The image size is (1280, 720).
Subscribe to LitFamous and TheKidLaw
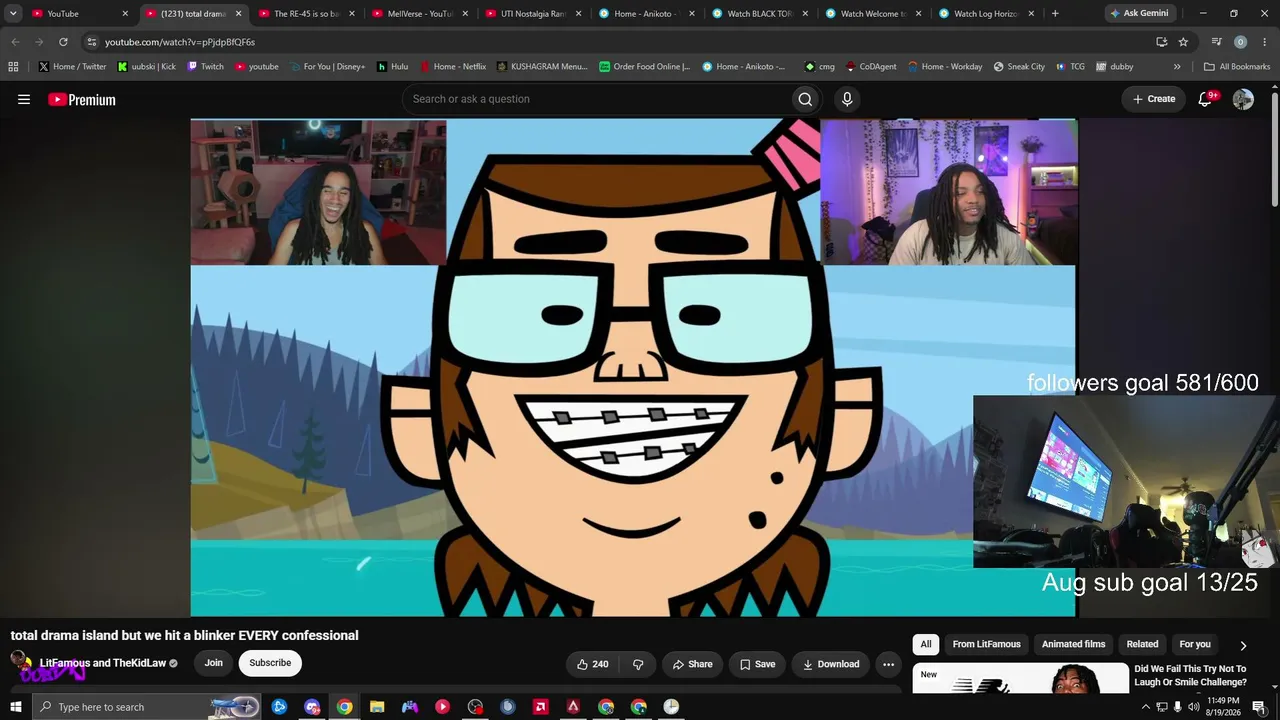[270, 663]
